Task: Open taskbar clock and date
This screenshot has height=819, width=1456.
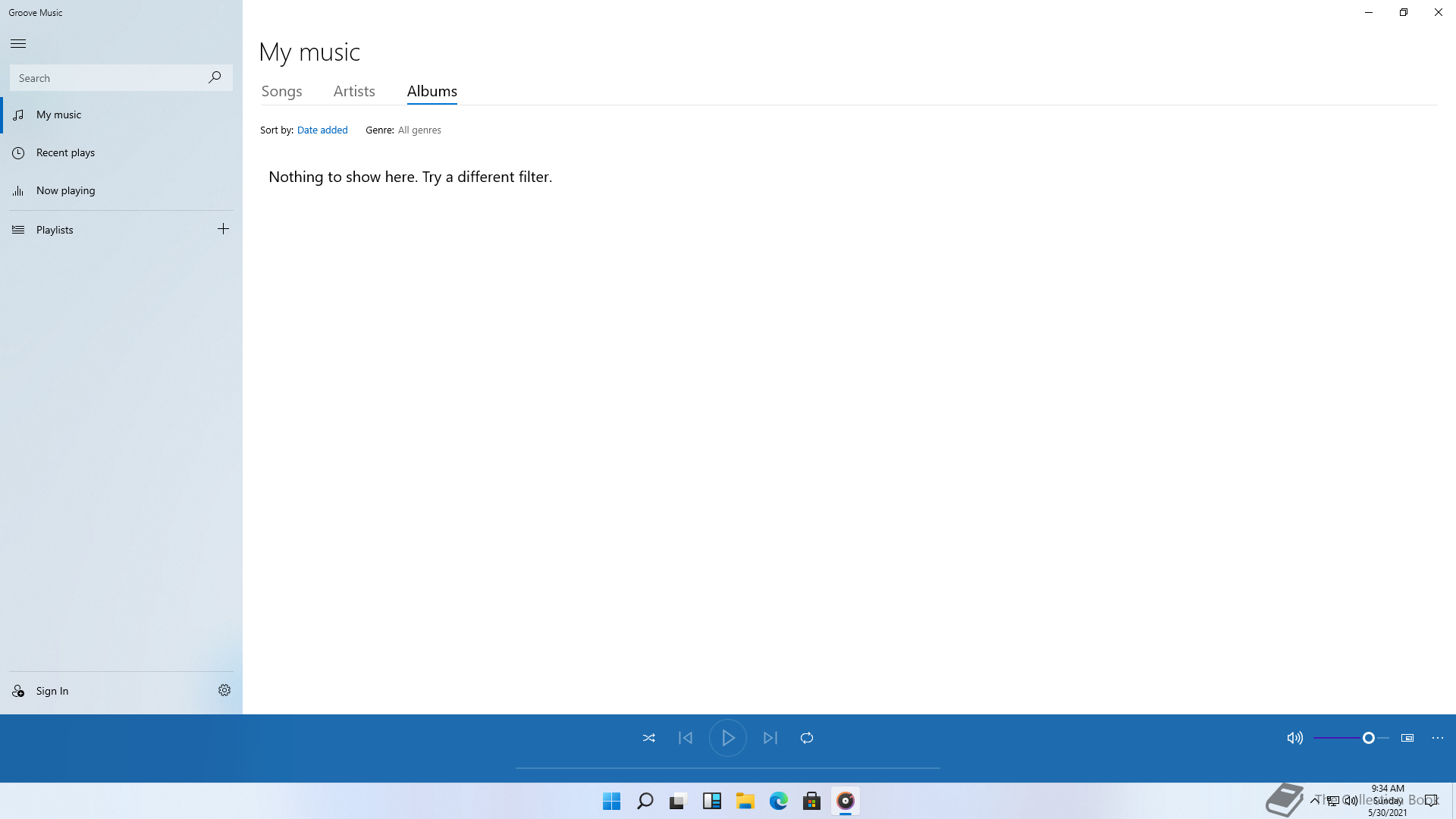Action: click(1388, 800)
